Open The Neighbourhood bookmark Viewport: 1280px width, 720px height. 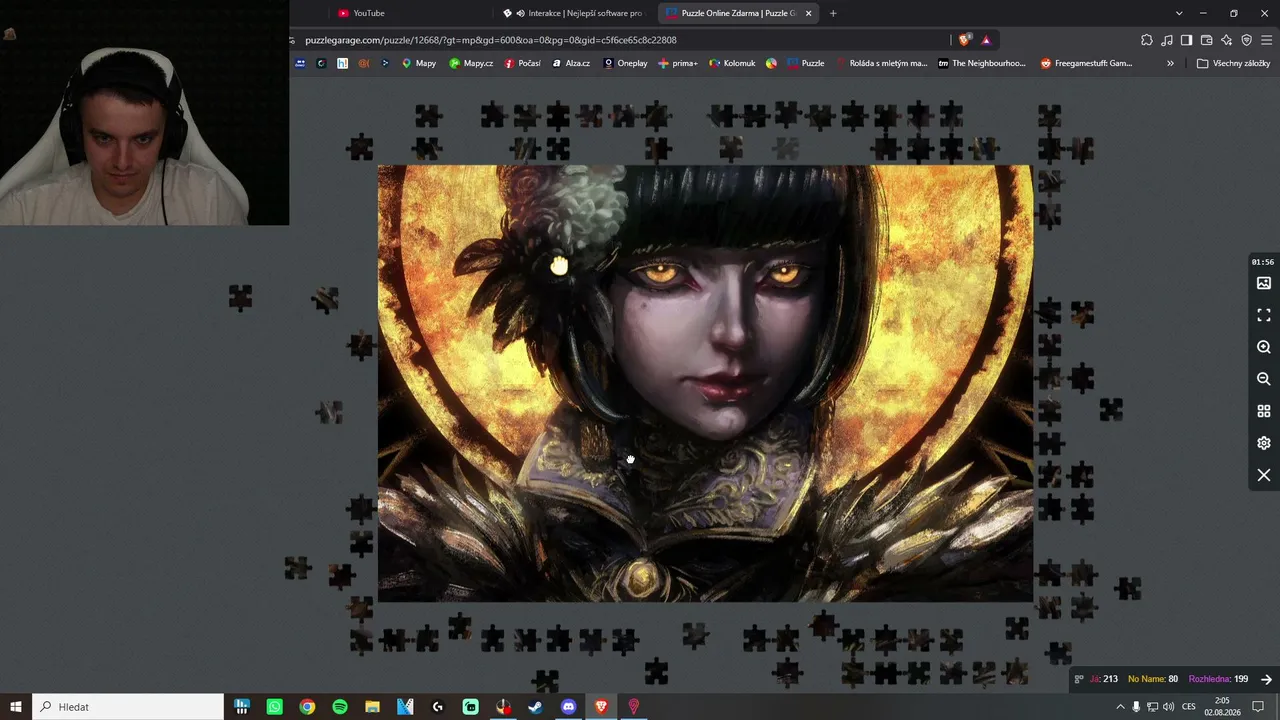982,63
